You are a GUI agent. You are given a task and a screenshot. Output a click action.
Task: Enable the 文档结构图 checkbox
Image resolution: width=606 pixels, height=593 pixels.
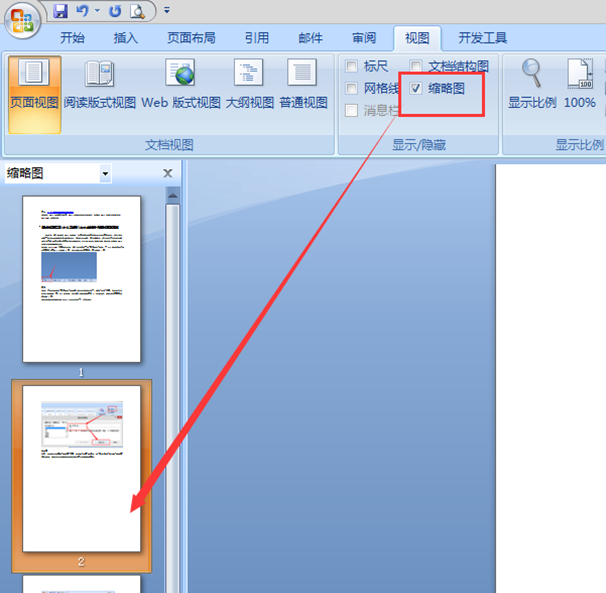416,66
